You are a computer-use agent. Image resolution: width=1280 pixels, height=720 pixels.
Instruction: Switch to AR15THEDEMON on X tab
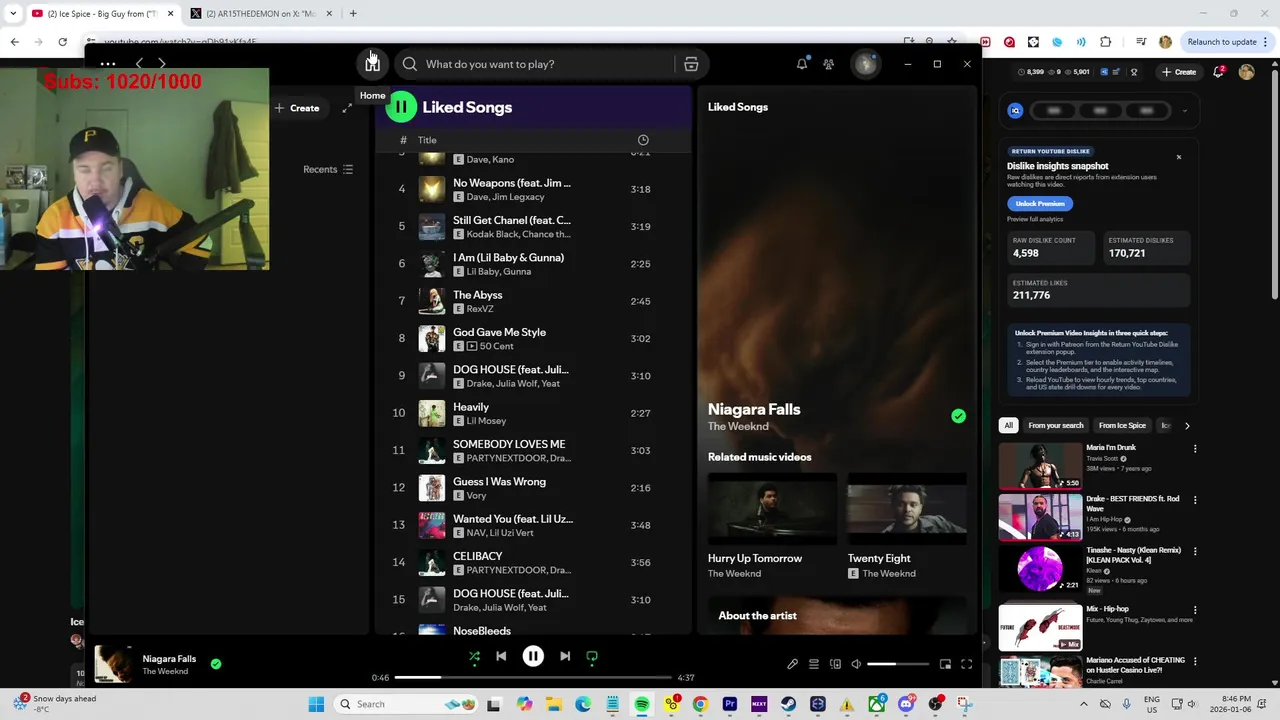point(262,14)
